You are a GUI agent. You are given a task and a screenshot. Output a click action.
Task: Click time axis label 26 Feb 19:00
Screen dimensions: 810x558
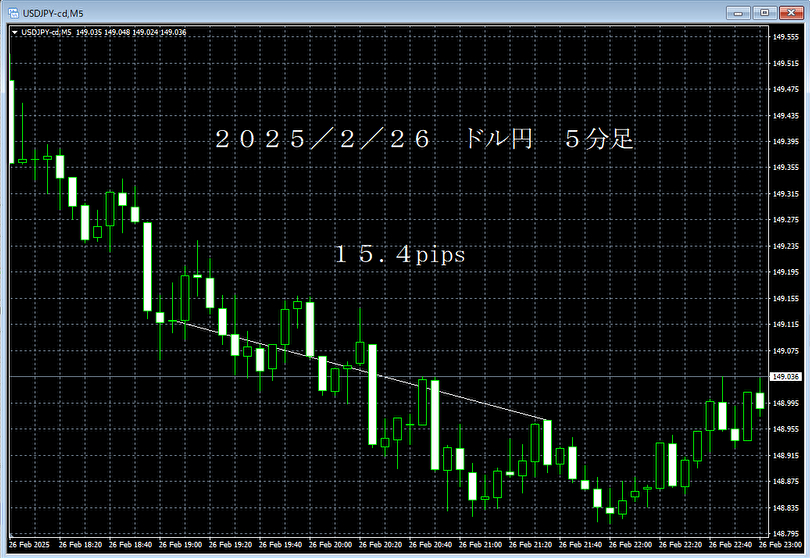tap(180, 545)
